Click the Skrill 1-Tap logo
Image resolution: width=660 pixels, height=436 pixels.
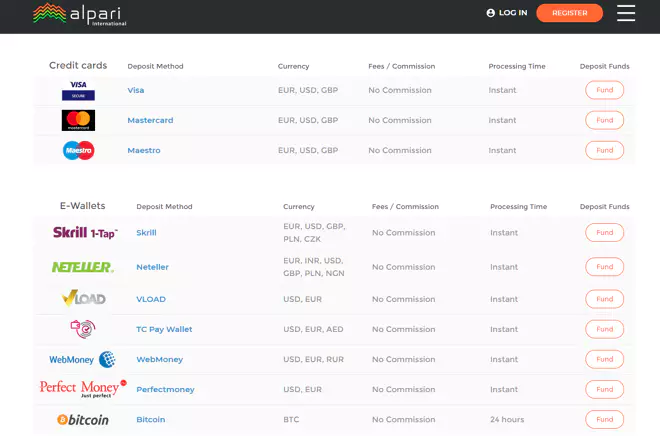(x=85, y=233)
